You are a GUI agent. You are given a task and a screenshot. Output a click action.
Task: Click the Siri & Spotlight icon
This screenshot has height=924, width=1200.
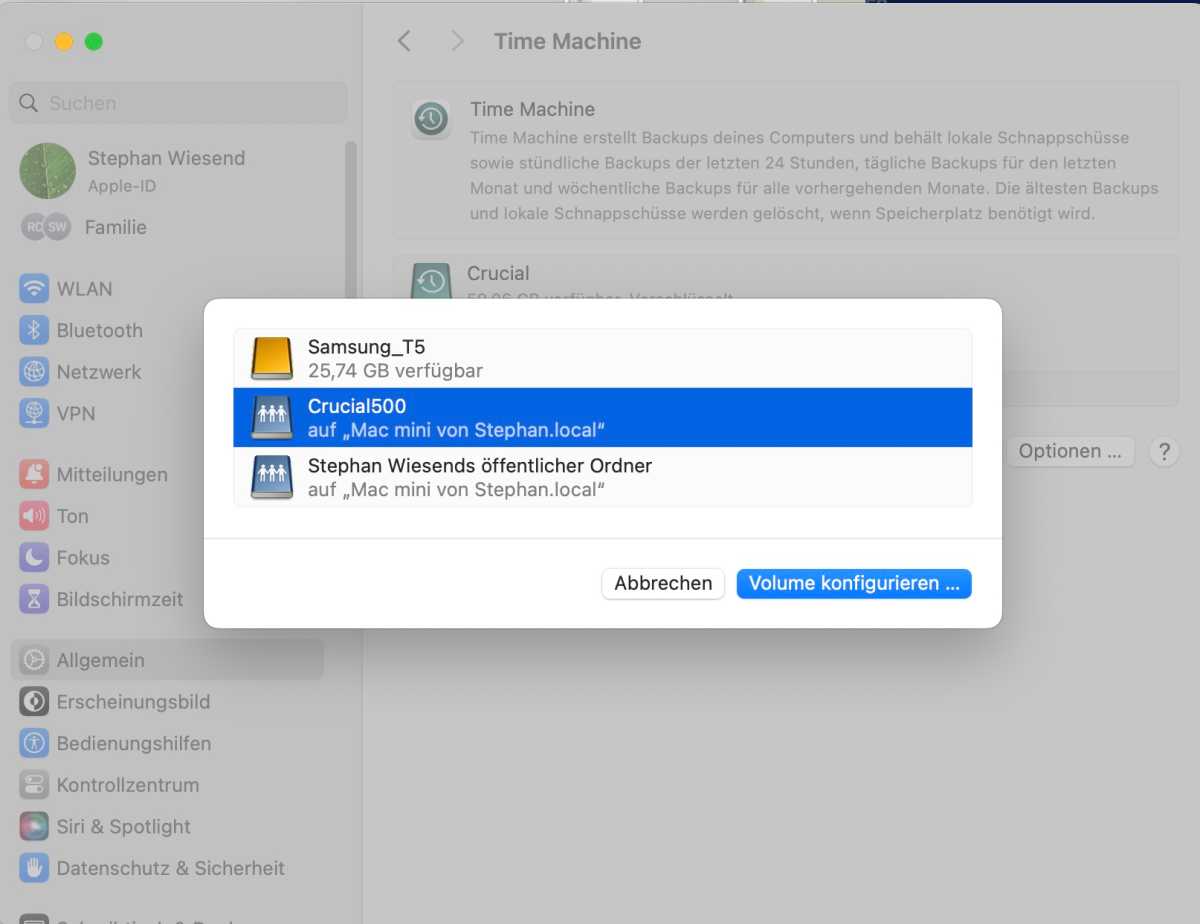tap(35, 827)
